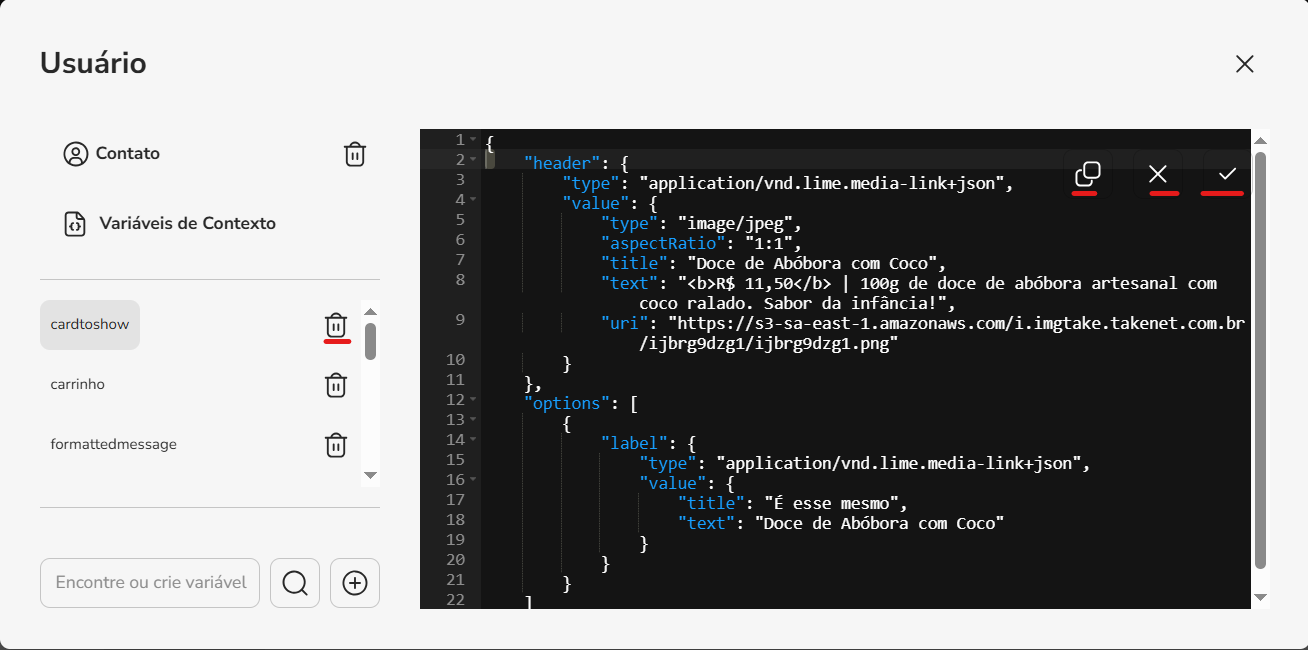
Task: Confirm the JSON edit with checkmark icon
Action: point(1228,174)
